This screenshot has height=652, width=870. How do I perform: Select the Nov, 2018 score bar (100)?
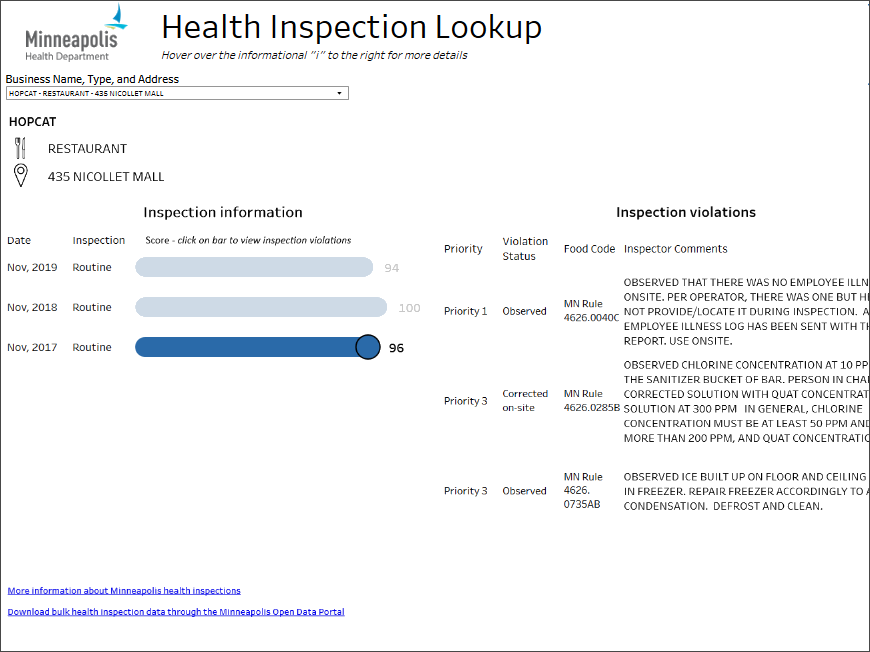[261, 307]
